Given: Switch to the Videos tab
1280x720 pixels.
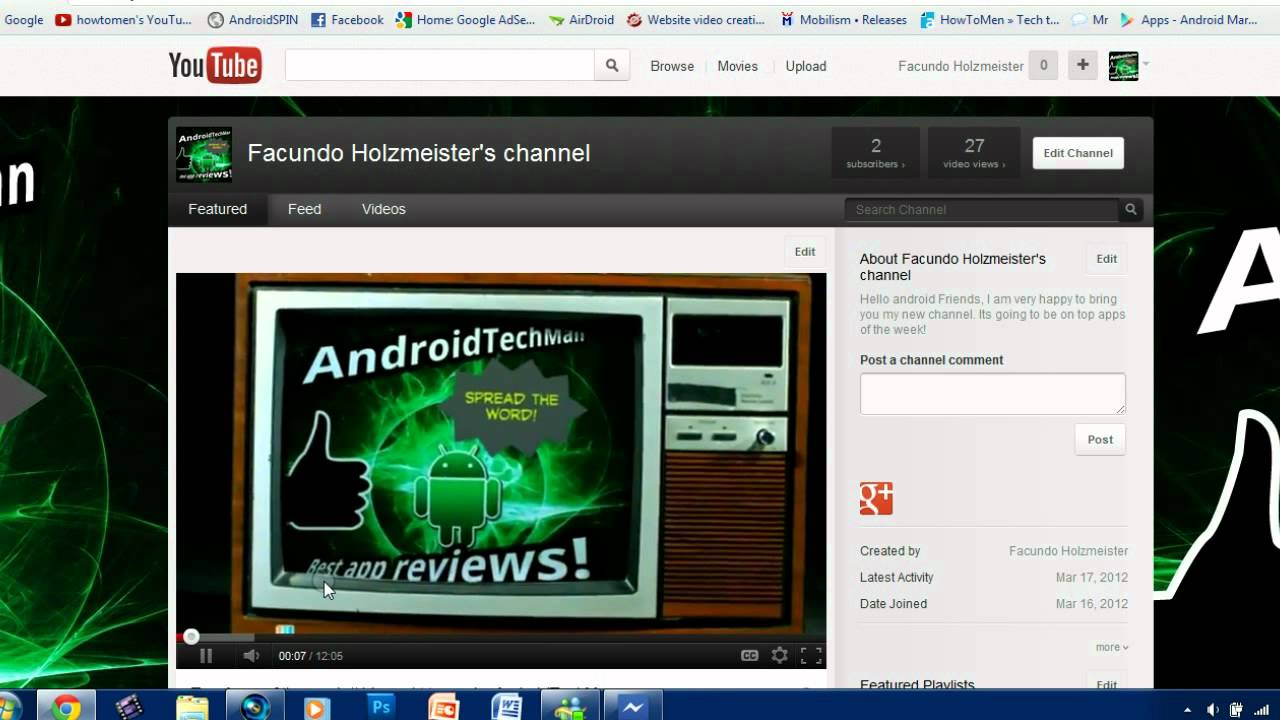Looking at the screenshot, I should click(x=384, y=209).
